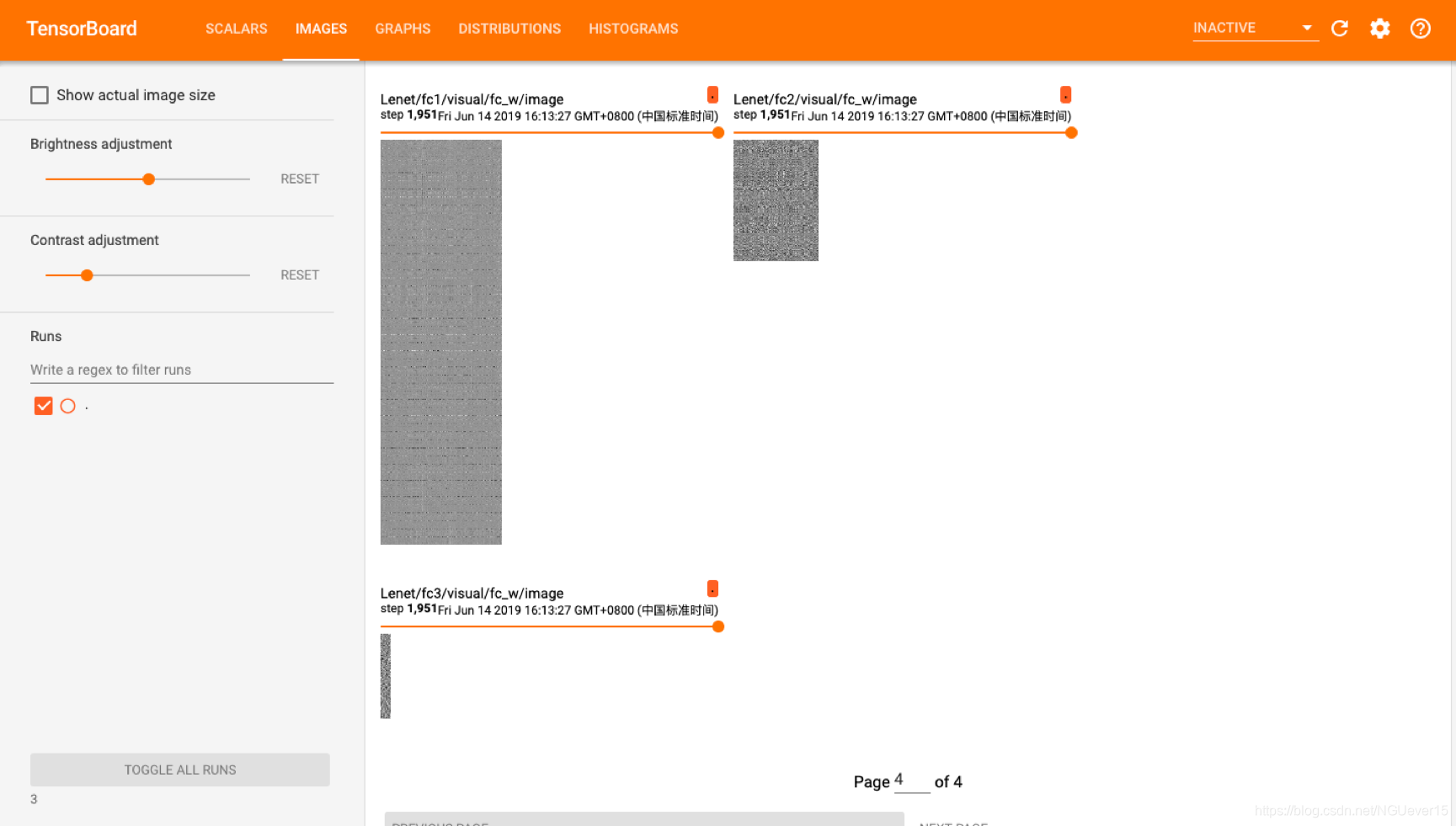Image resolution: width=1456 pixels, height=826 pixels.
Task: Open the Lenet/fc3 weight image thumbnail
Action: (x=386, y=676)
